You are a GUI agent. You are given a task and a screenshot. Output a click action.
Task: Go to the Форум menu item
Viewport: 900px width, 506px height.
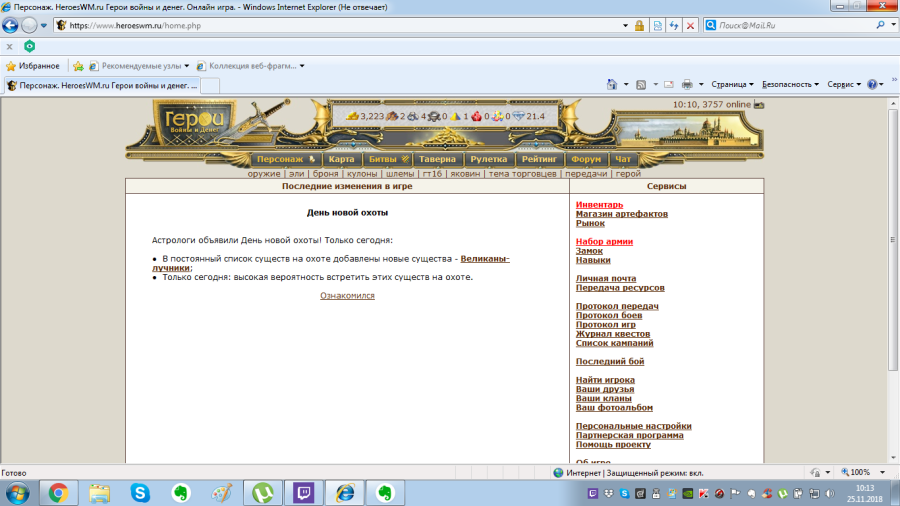586,159
